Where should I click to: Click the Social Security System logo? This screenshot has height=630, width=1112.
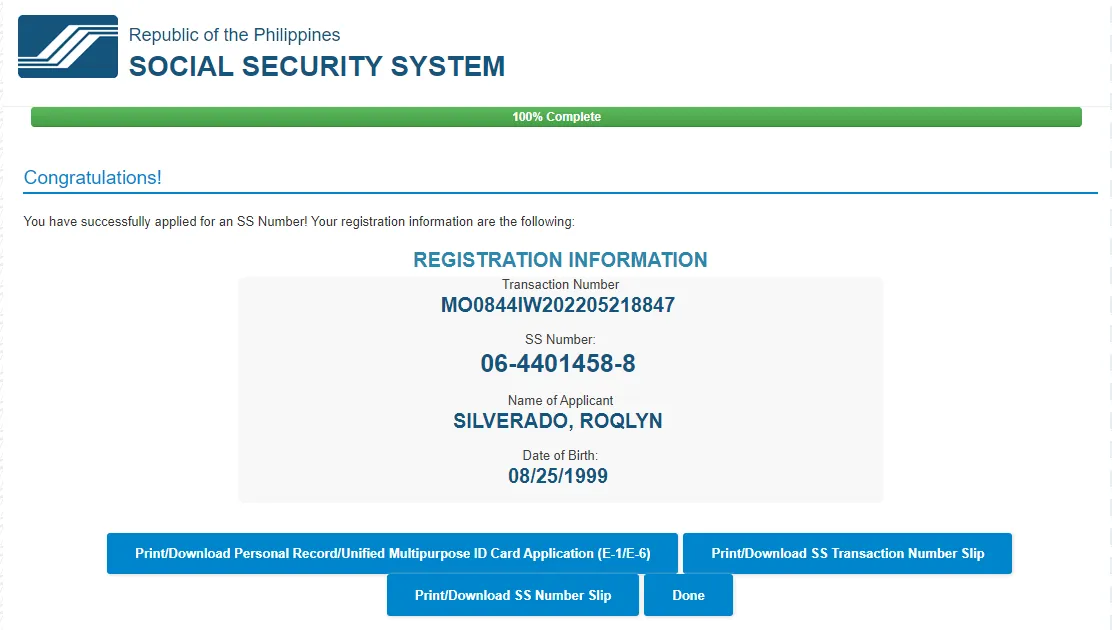click(68, 47)
